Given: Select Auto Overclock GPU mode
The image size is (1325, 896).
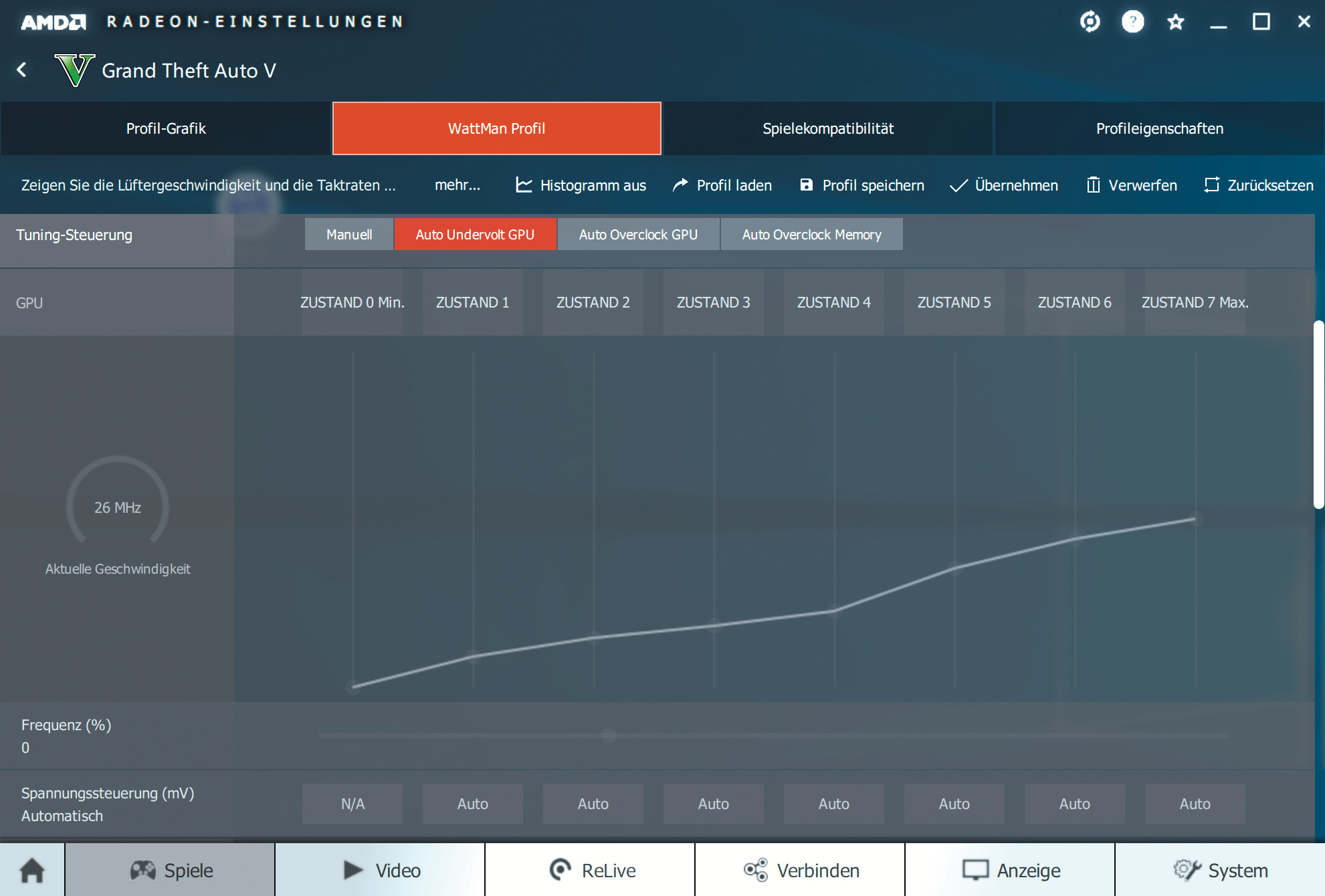Looking at the screenshot, I should [x=638, y=235].
